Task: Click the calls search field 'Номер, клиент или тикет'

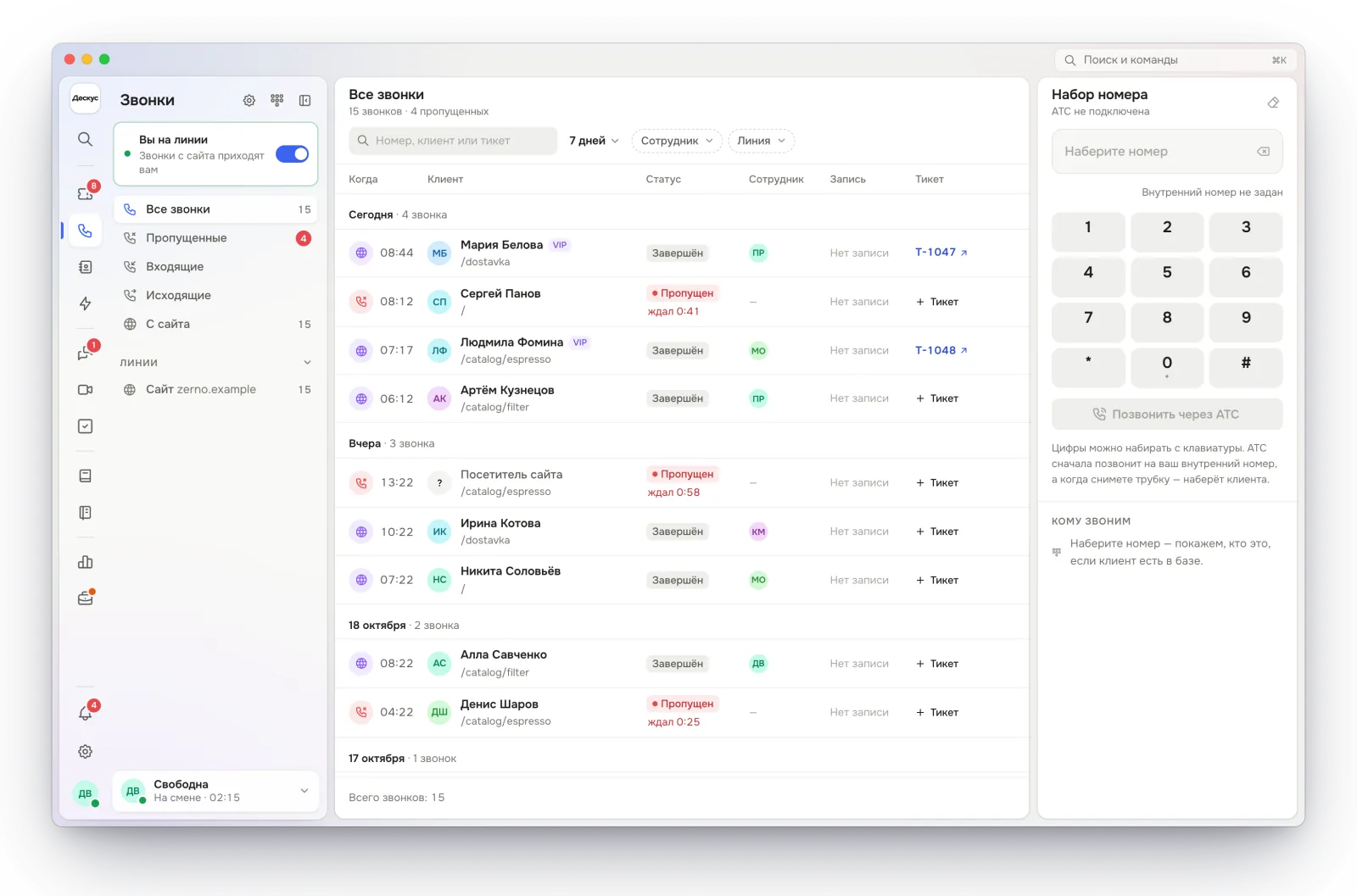Action: [453, 141]
